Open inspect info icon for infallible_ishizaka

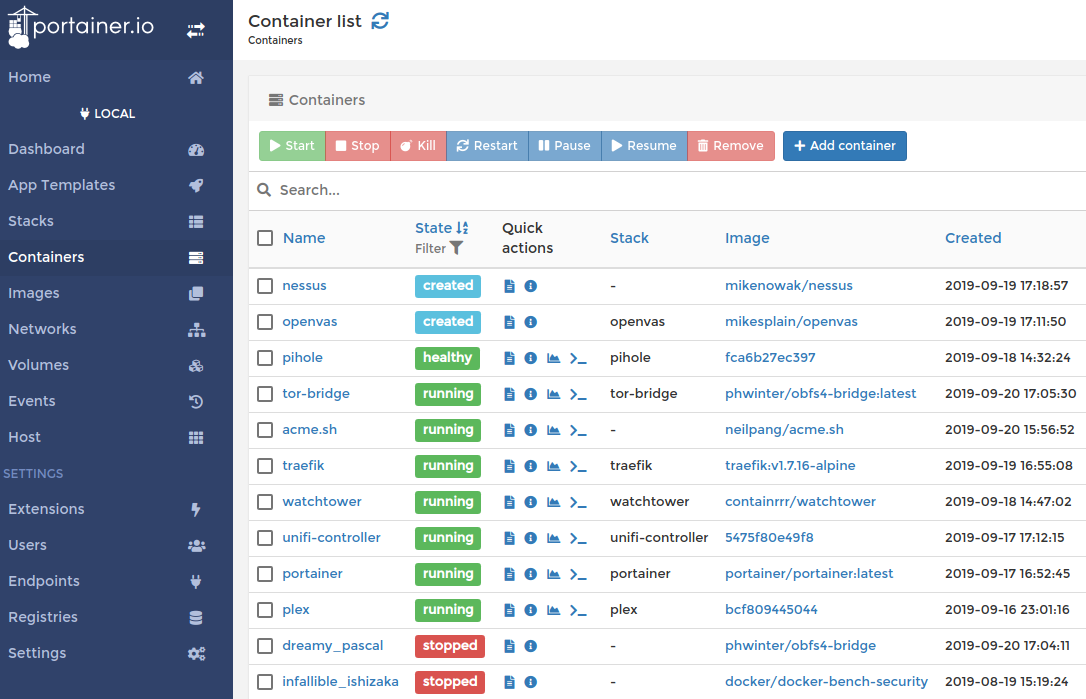(x=531, y=682)
